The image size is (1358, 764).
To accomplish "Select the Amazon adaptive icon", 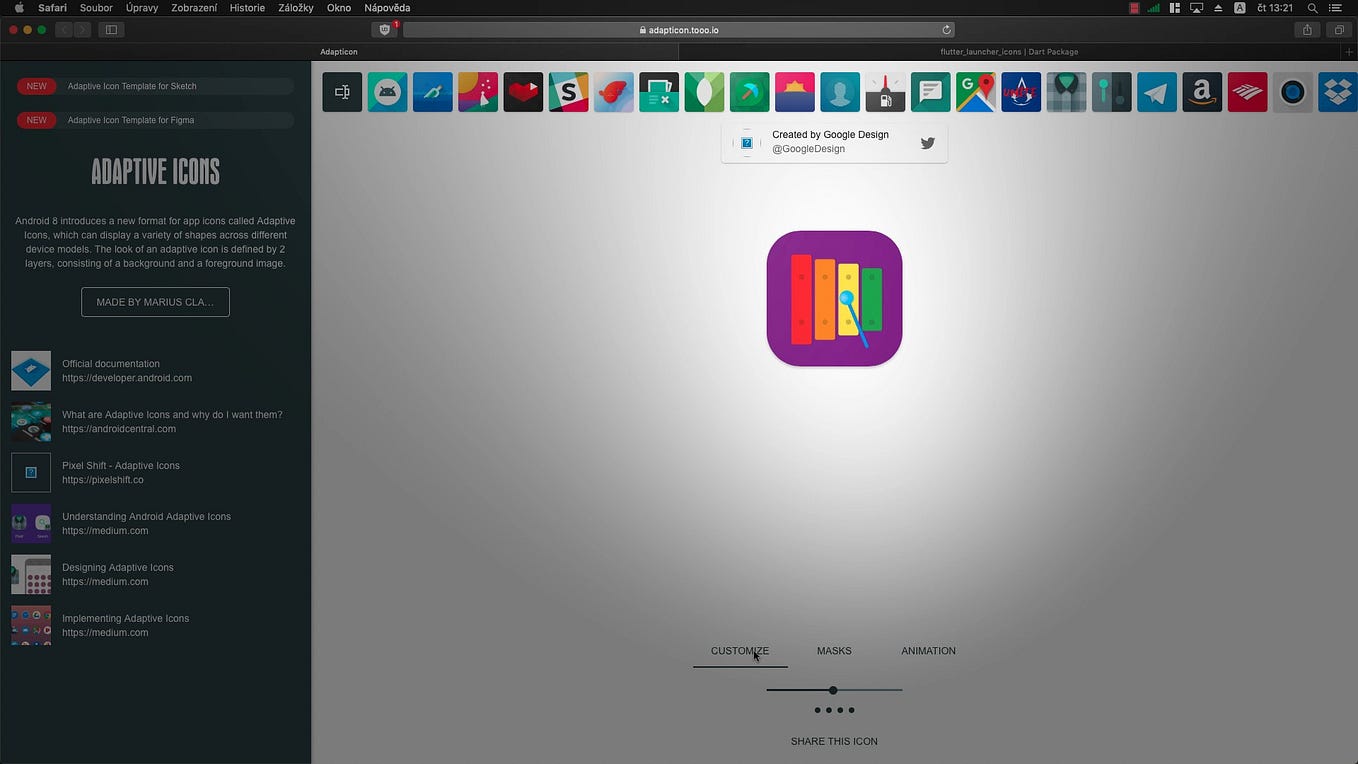I will click(x=1201, y=91).
